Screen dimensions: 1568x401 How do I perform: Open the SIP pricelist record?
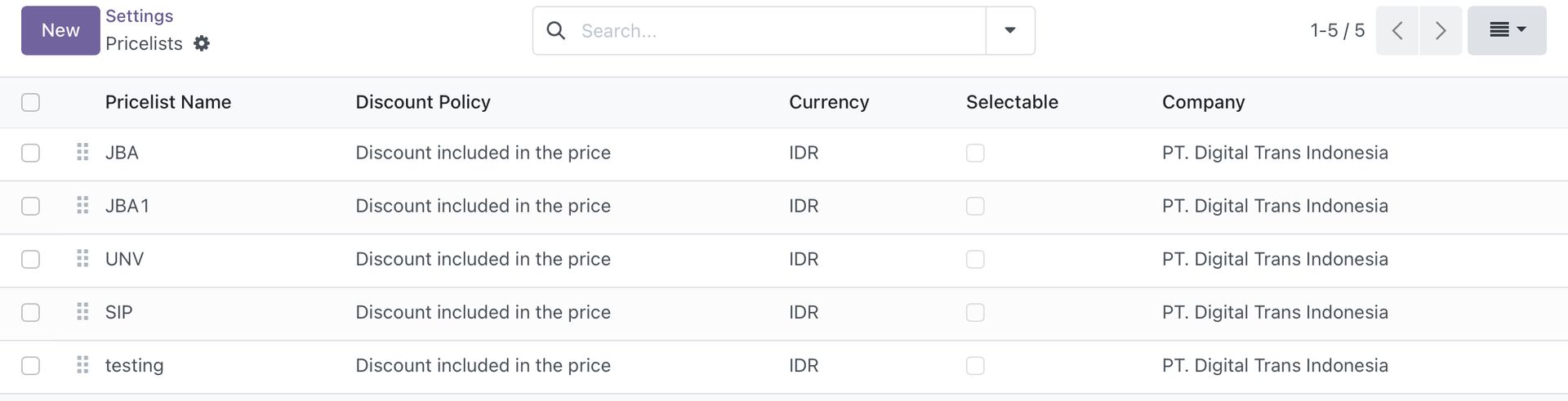pos(119,312)
